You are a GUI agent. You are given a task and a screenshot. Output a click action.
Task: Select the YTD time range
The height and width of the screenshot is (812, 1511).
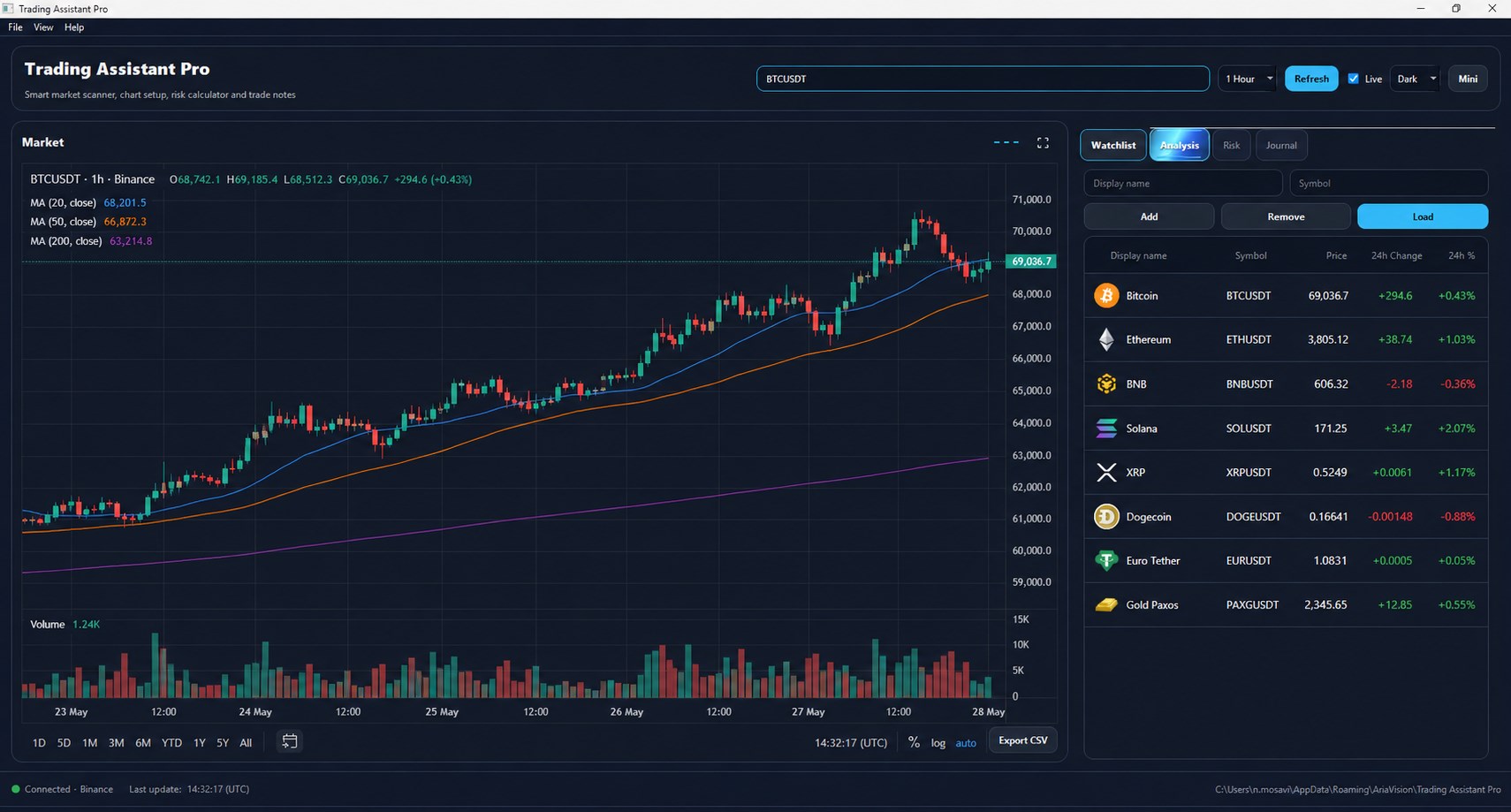click(x=171, y=743)
